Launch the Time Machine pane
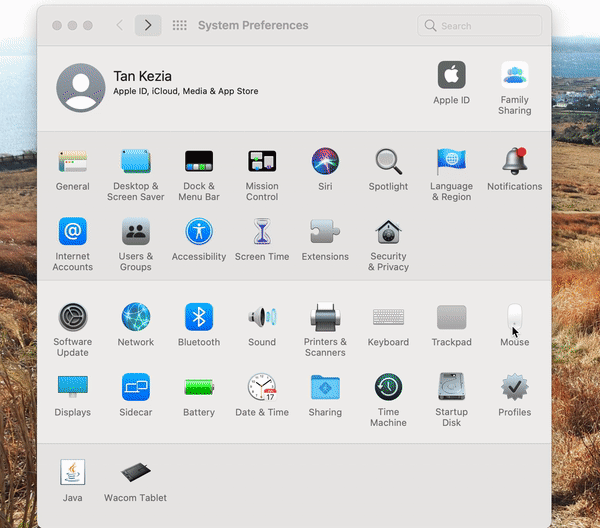 388,388
